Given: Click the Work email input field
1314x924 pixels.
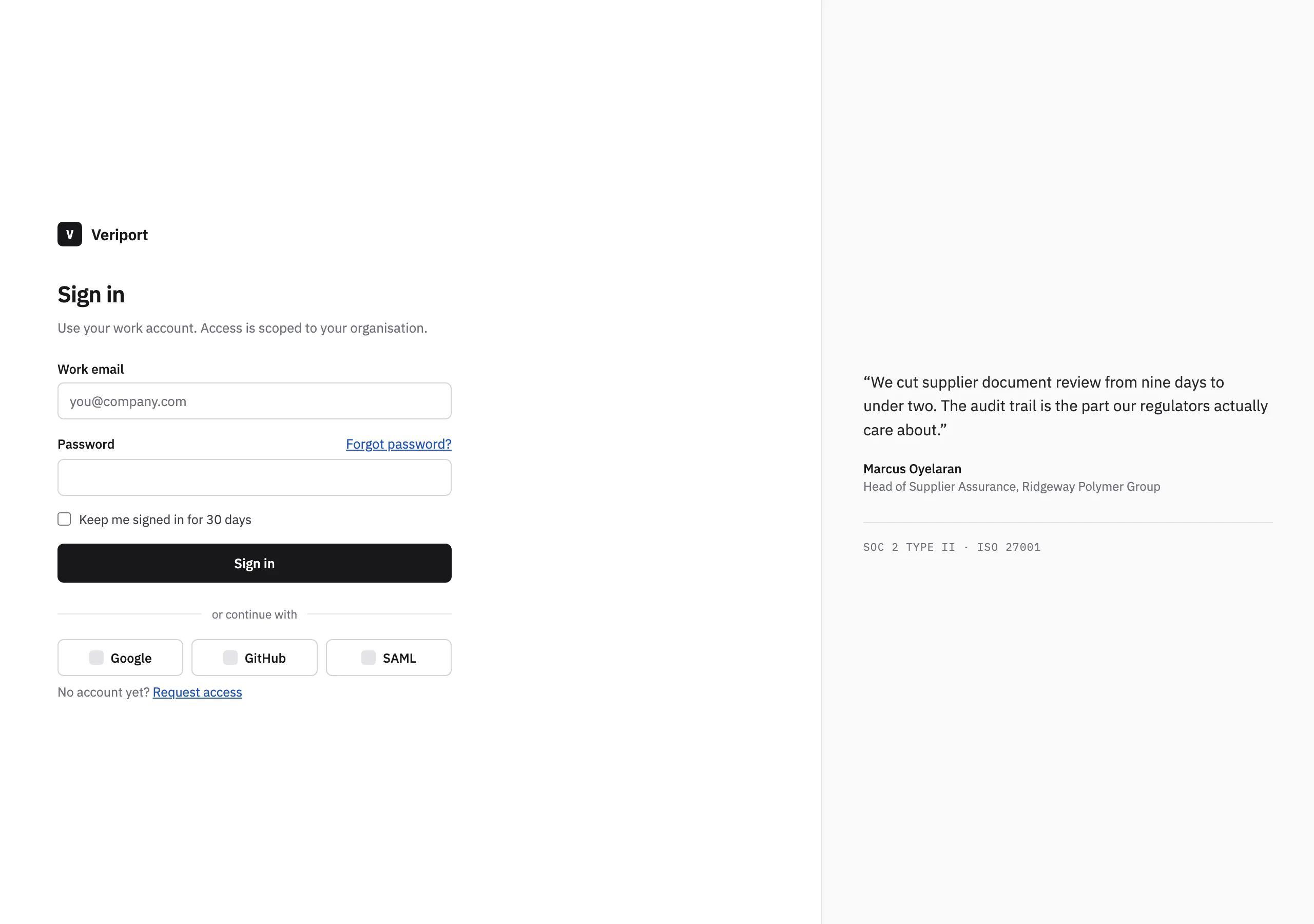Looking at the screenshot, I should [x=254, y=401].
